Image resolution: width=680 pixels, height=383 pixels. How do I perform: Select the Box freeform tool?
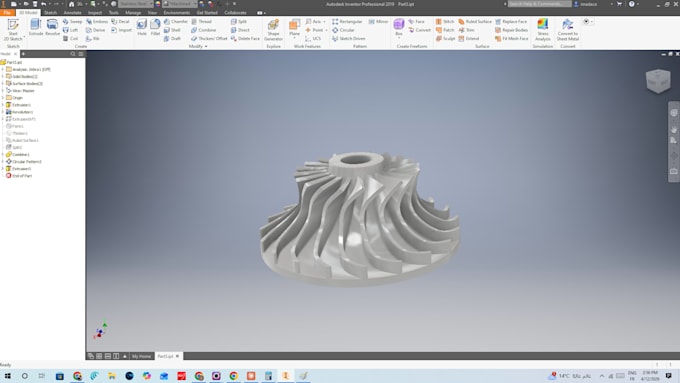click(x=399, y=27)
